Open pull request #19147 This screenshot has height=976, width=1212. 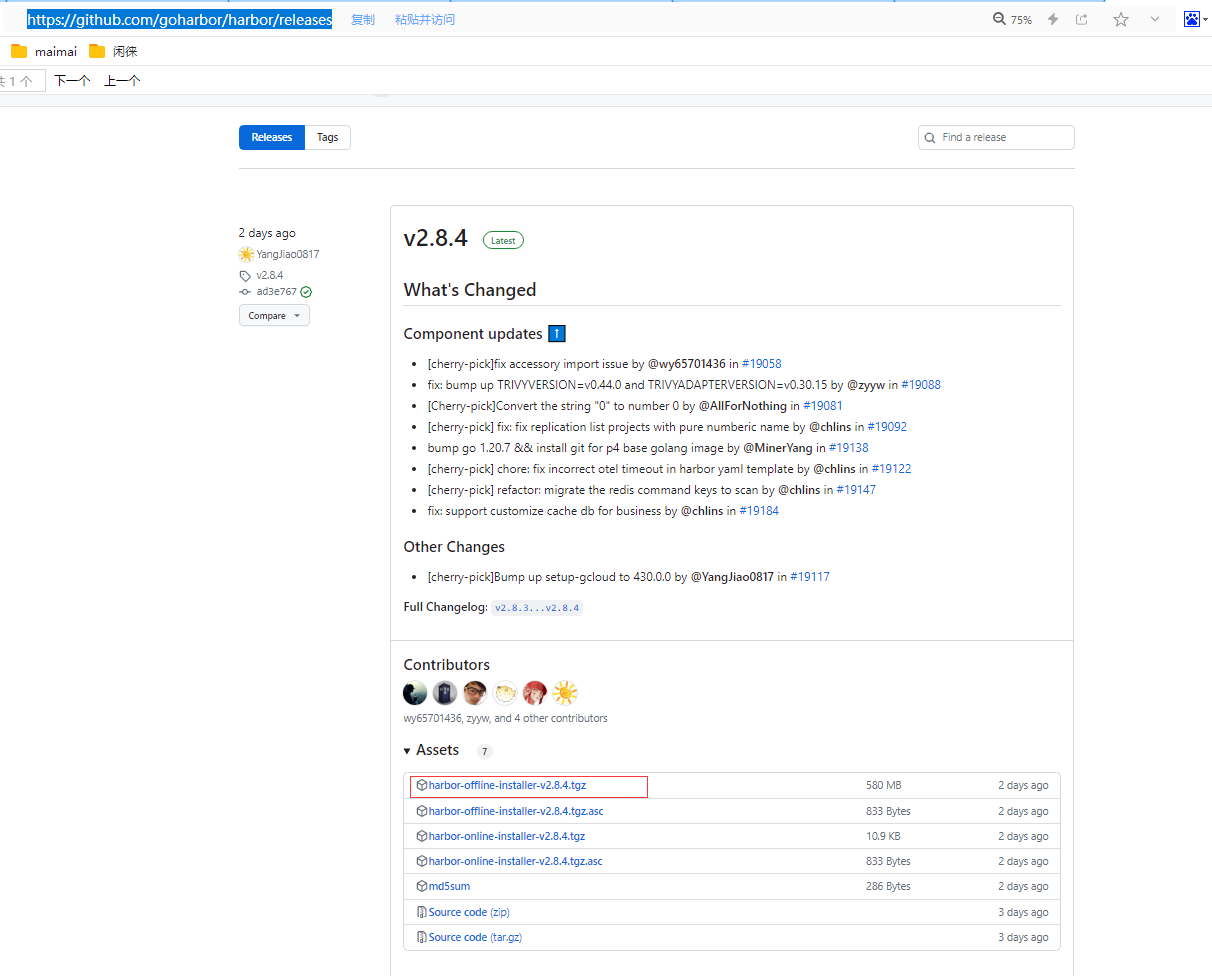856,490
